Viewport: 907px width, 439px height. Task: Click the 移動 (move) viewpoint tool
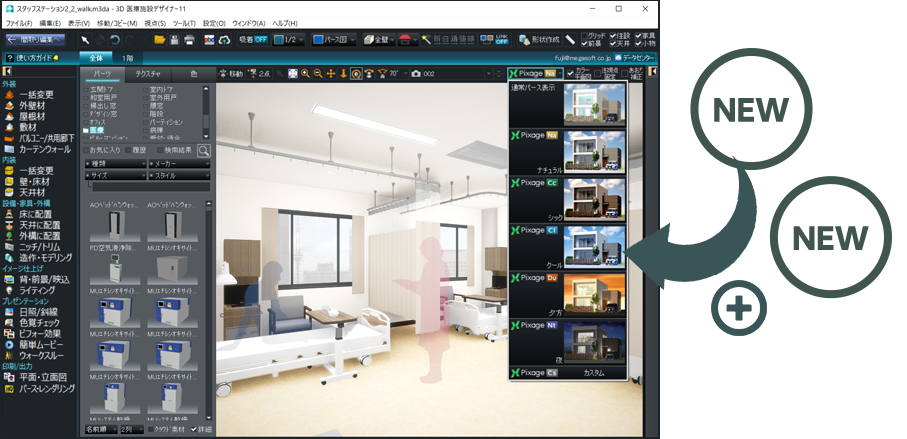click(x=230, y=74)
